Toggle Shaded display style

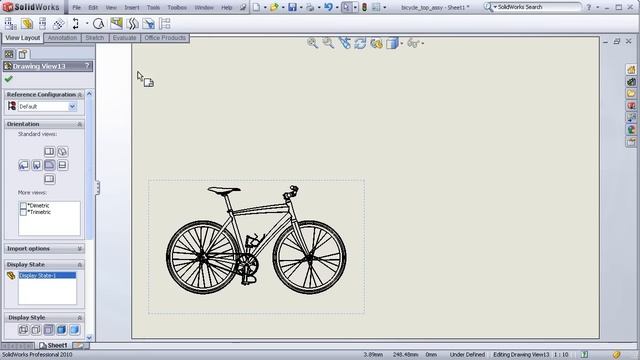[74, 329]
